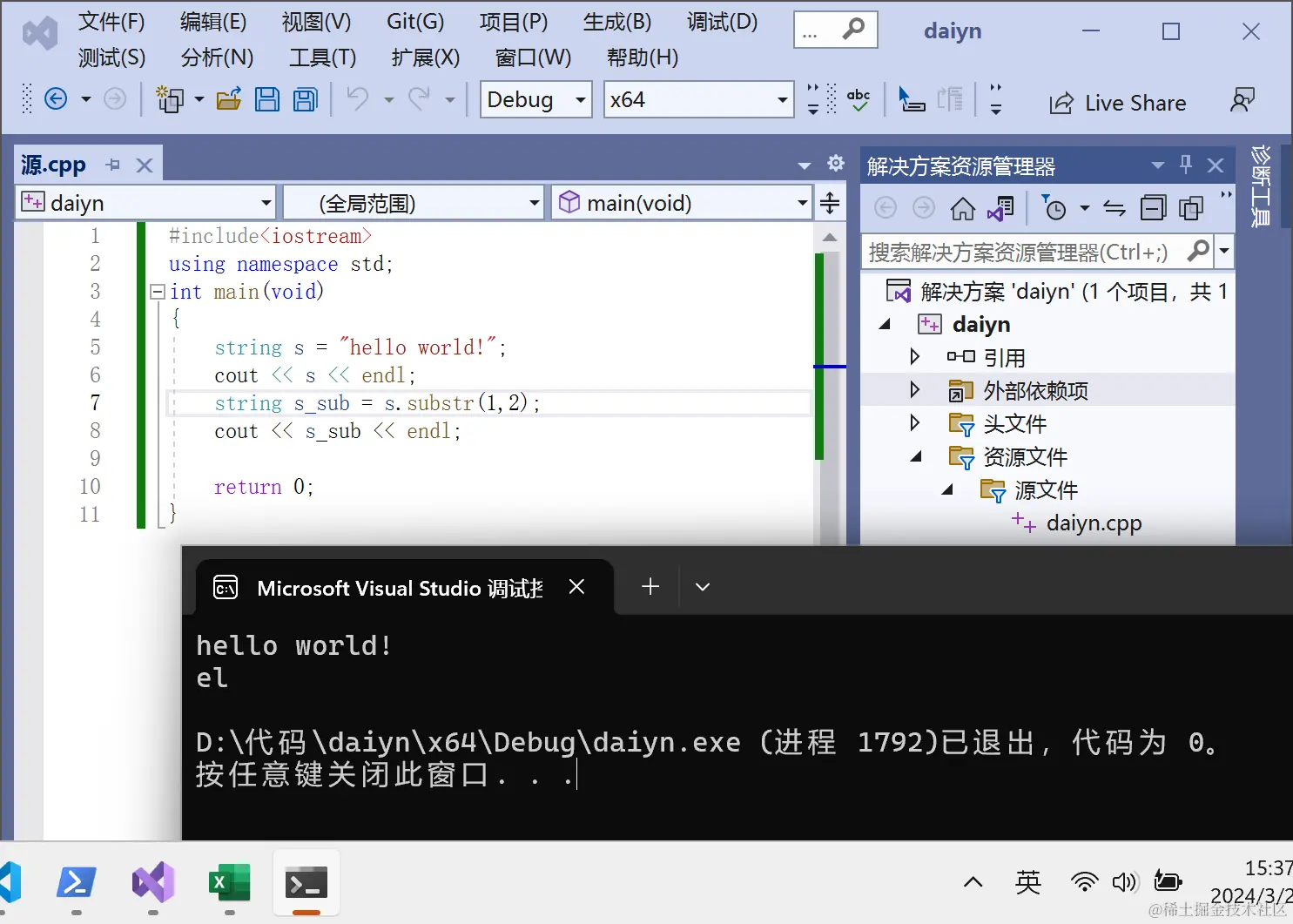Image resolution: width=1293 pixels, height=924 pixels.
Task: Open the main(void) member dropdown
Action: click(683, 203)
